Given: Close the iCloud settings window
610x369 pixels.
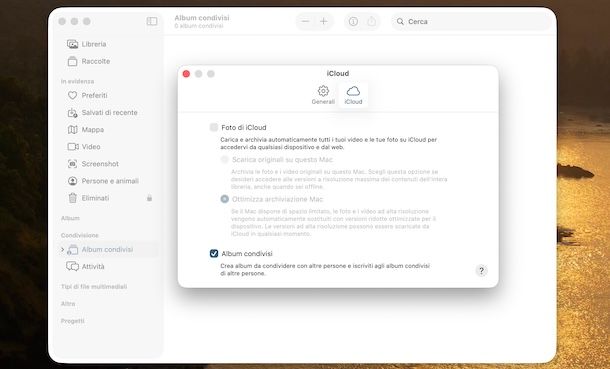Looking at the screenshot, I should click(x=186, y=74).
